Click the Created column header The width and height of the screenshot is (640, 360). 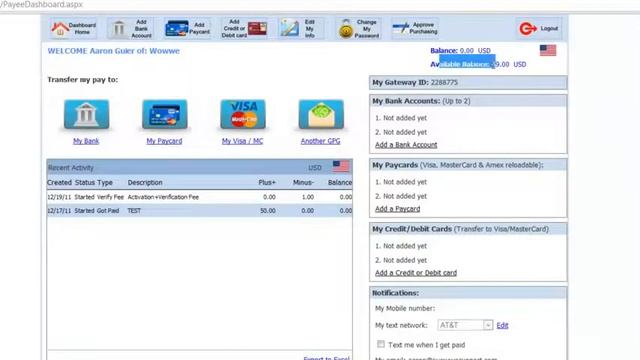click(x=59, y=182)
